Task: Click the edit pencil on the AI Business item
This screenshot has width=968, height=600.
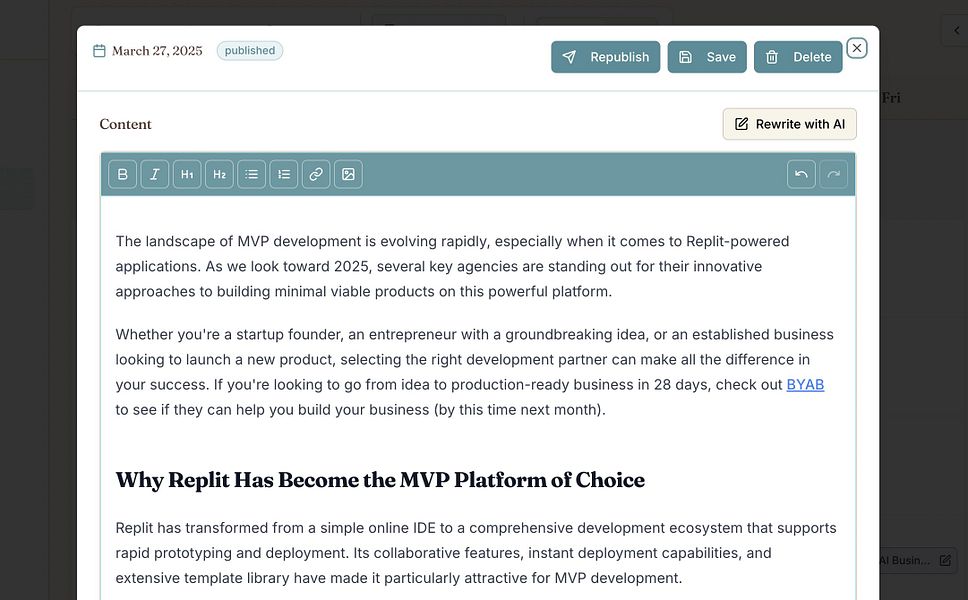Action: click(945, 560)
